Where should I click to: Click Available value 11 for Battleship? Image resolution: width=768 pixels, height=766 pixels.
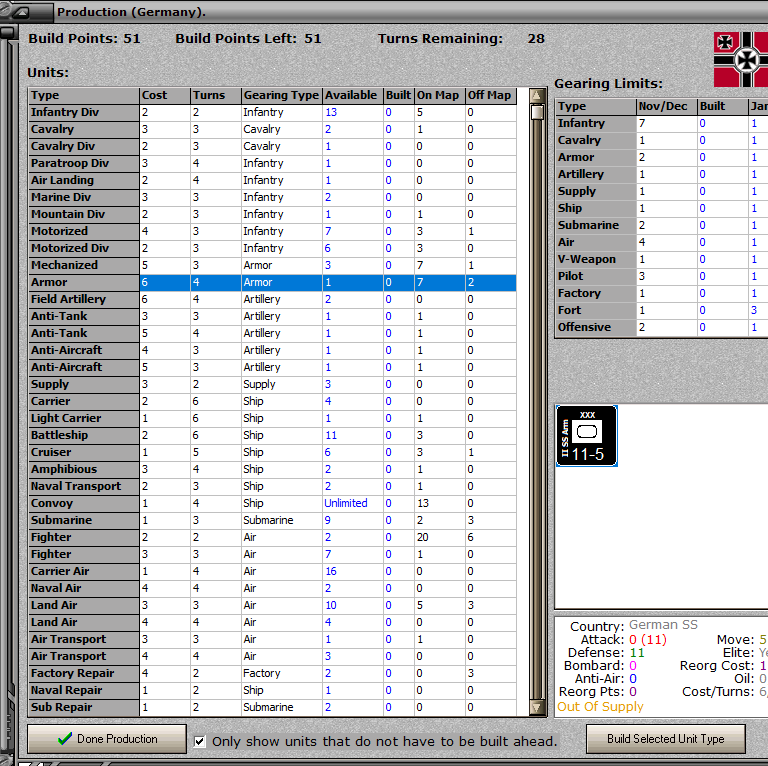point(331,435)
